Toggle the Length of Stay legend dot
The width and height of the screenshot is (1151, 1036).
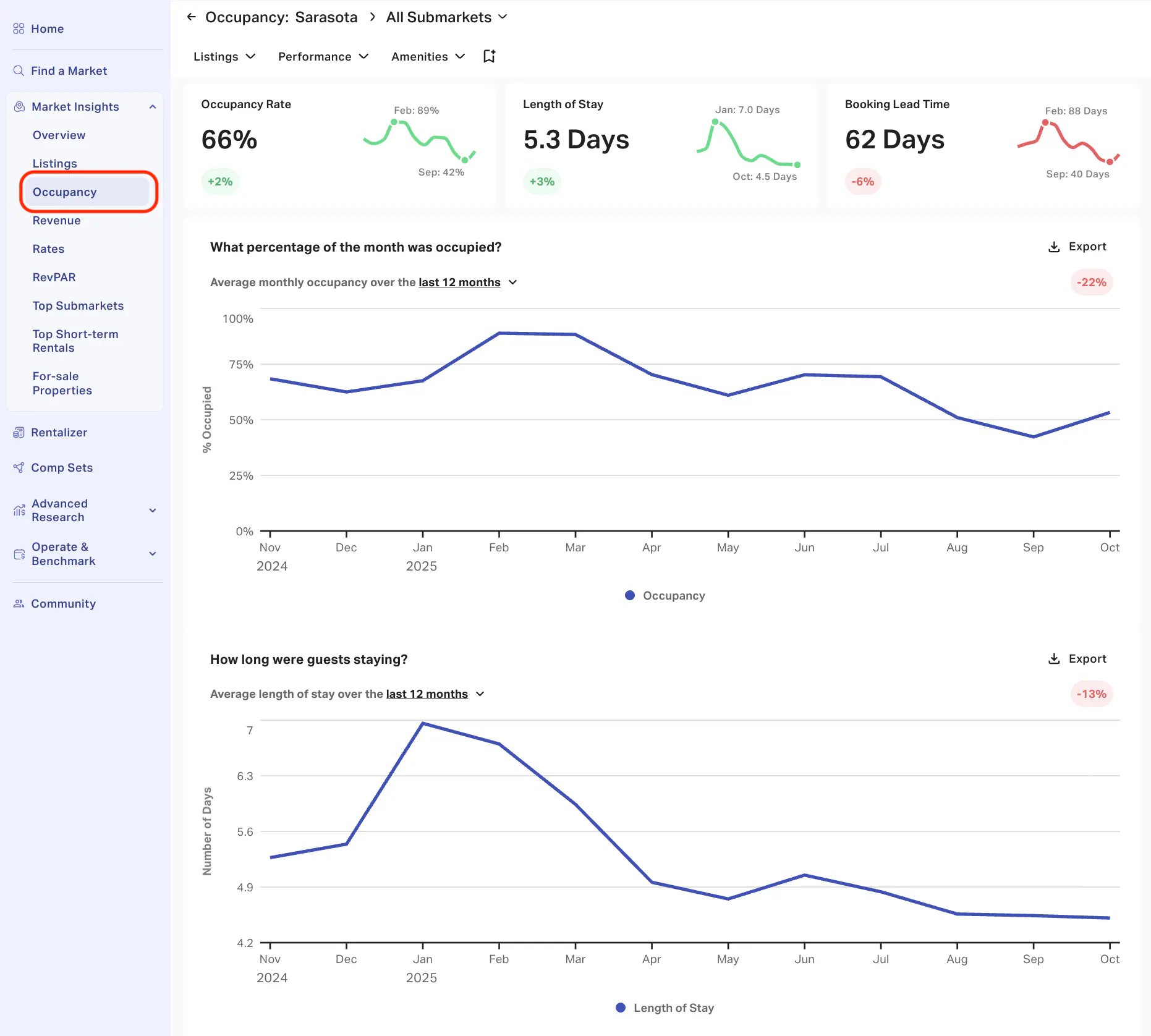point(621,1008)
